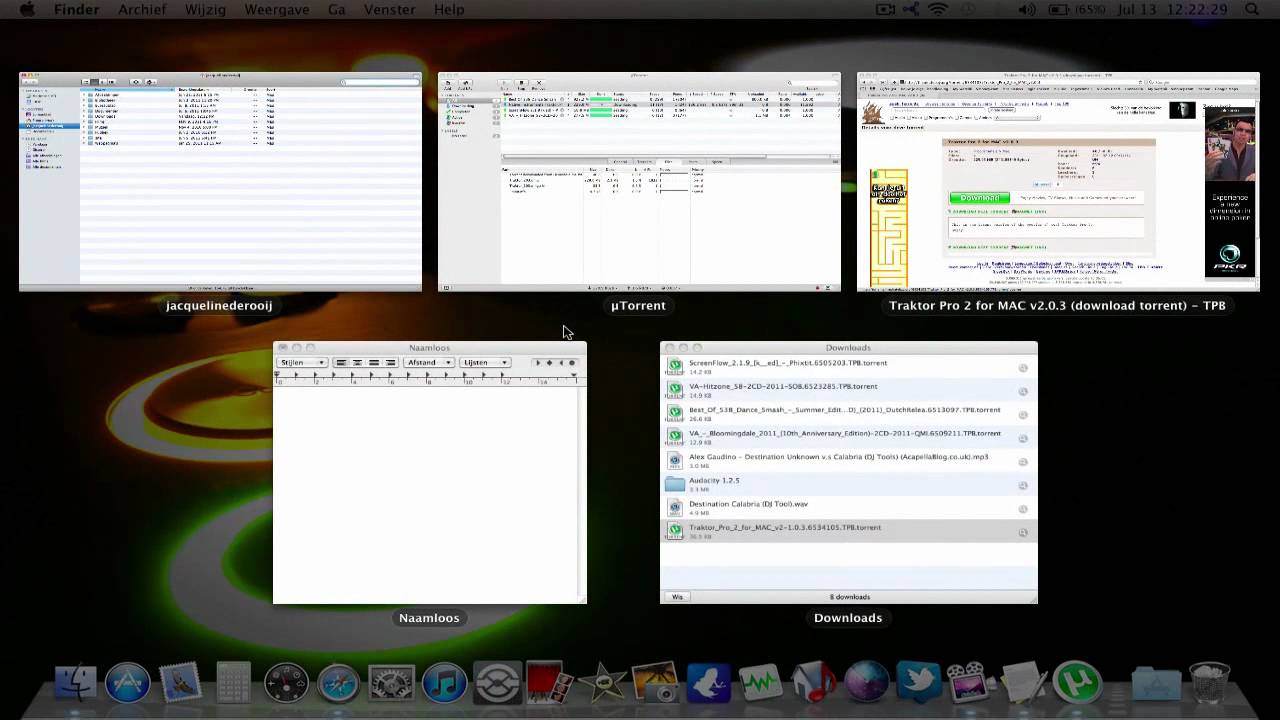Open Finder from the dock
Image resolution: width=1280 pixels, height=720 pixels.
[x=76, y=683]
